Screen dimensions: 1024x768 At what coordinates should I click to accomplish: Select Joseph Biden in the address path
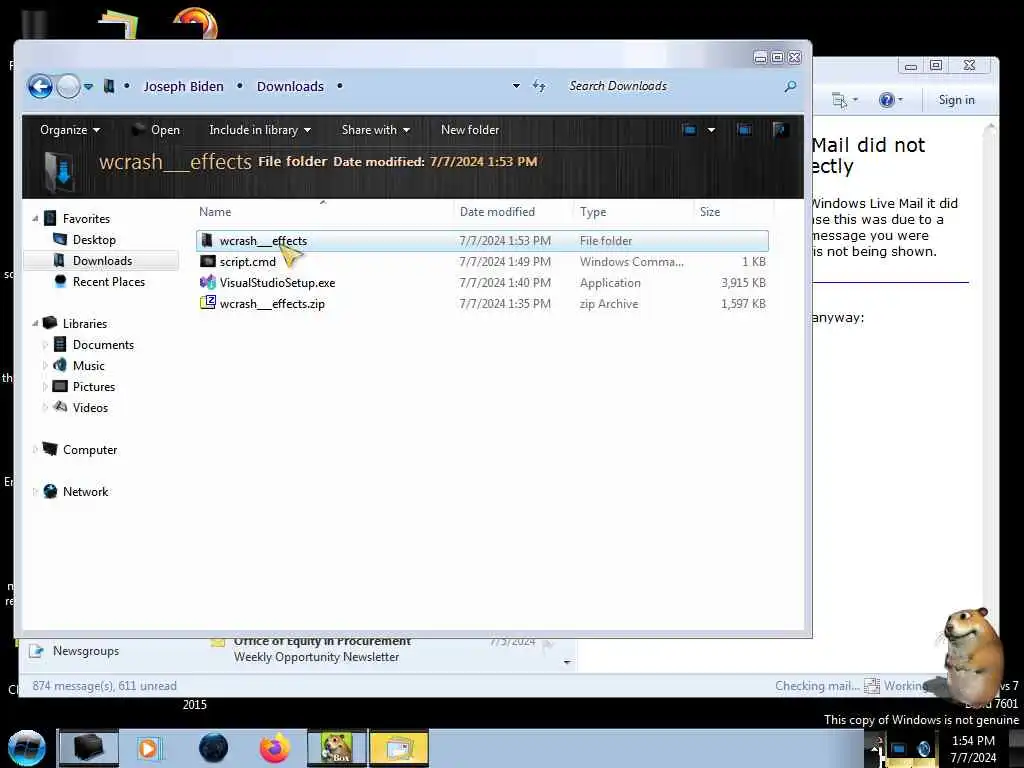pyautogui.click(x=184, y=86)
